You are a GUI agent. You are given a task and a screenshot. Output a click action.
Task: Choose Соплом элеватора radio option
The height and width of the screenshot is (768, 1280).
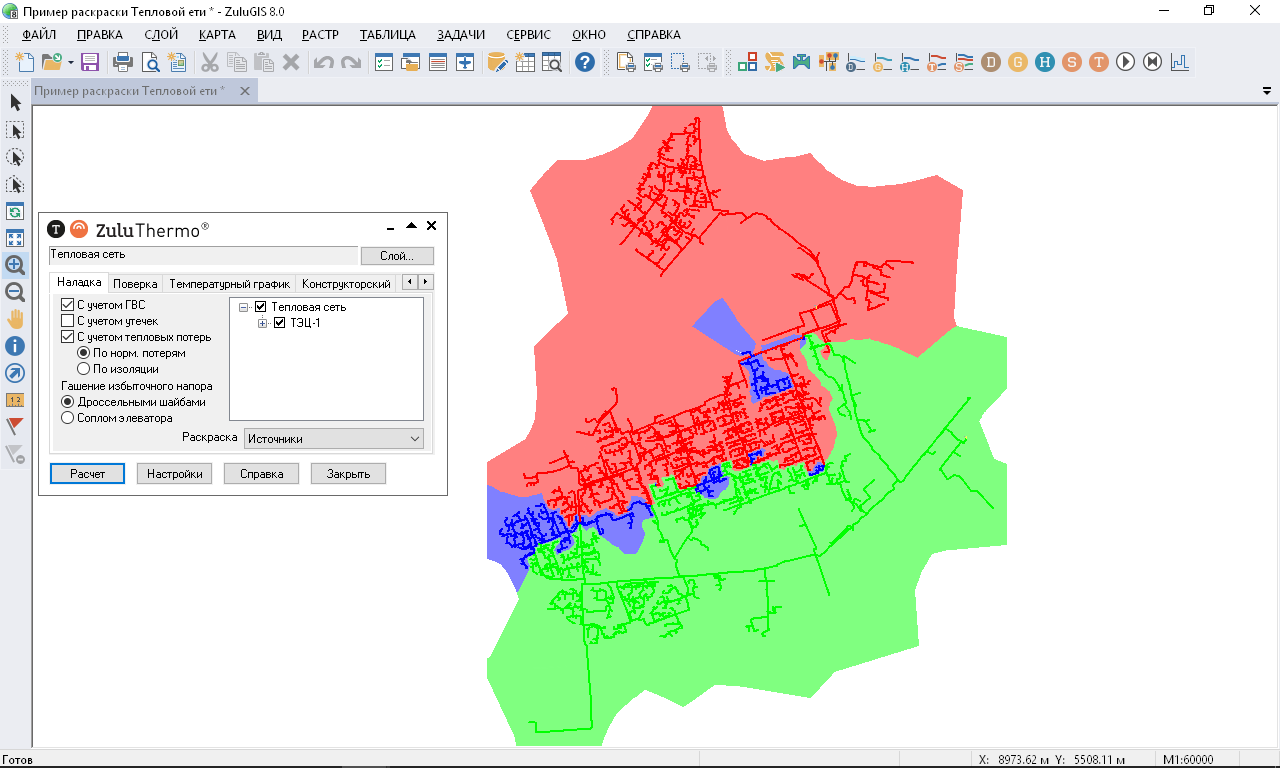coord(68,418)
